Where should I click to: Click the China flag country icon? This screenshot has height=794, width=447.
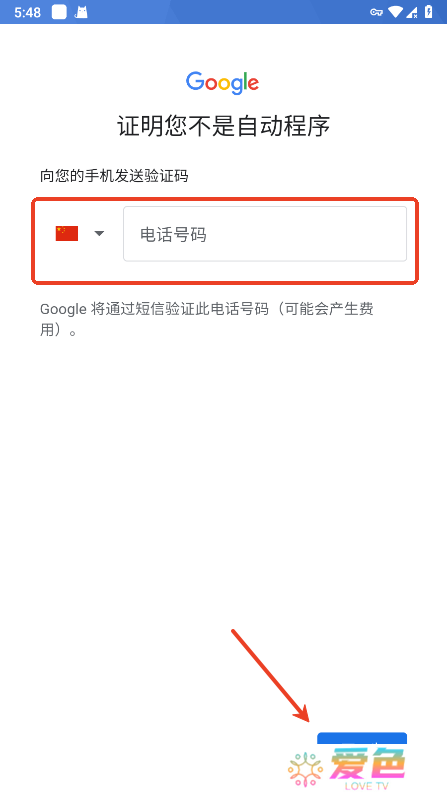(67, 233)
